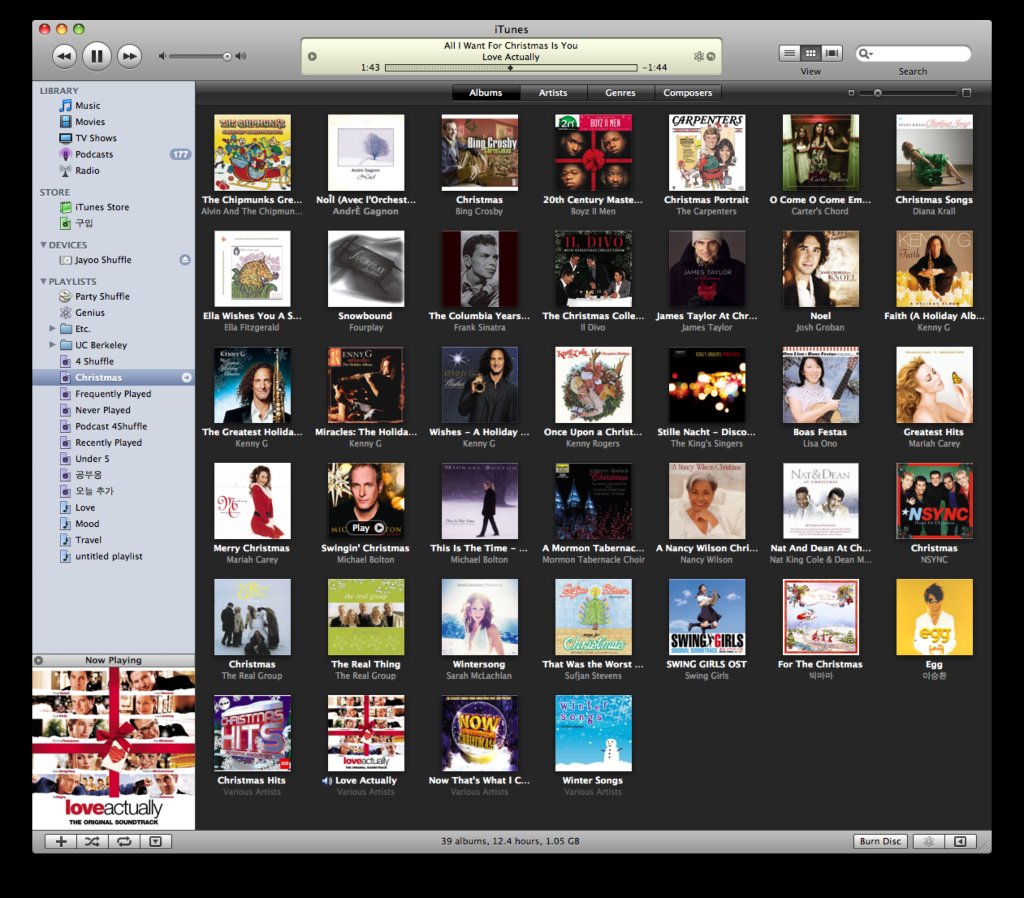Open the Mood playlist

coord(86,524)
